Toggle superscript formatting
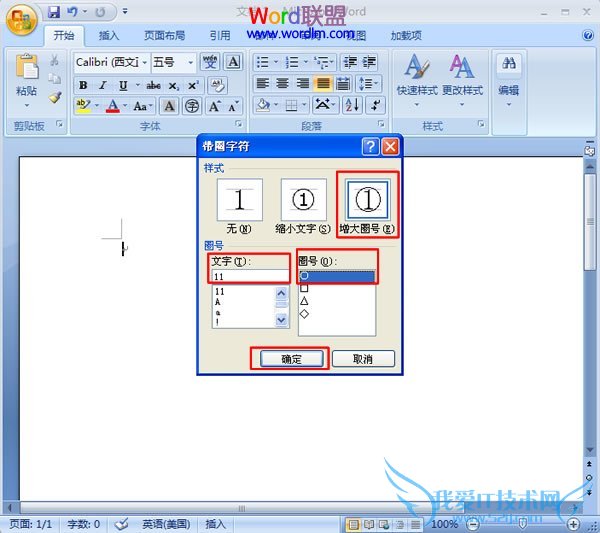 [193, 85]
